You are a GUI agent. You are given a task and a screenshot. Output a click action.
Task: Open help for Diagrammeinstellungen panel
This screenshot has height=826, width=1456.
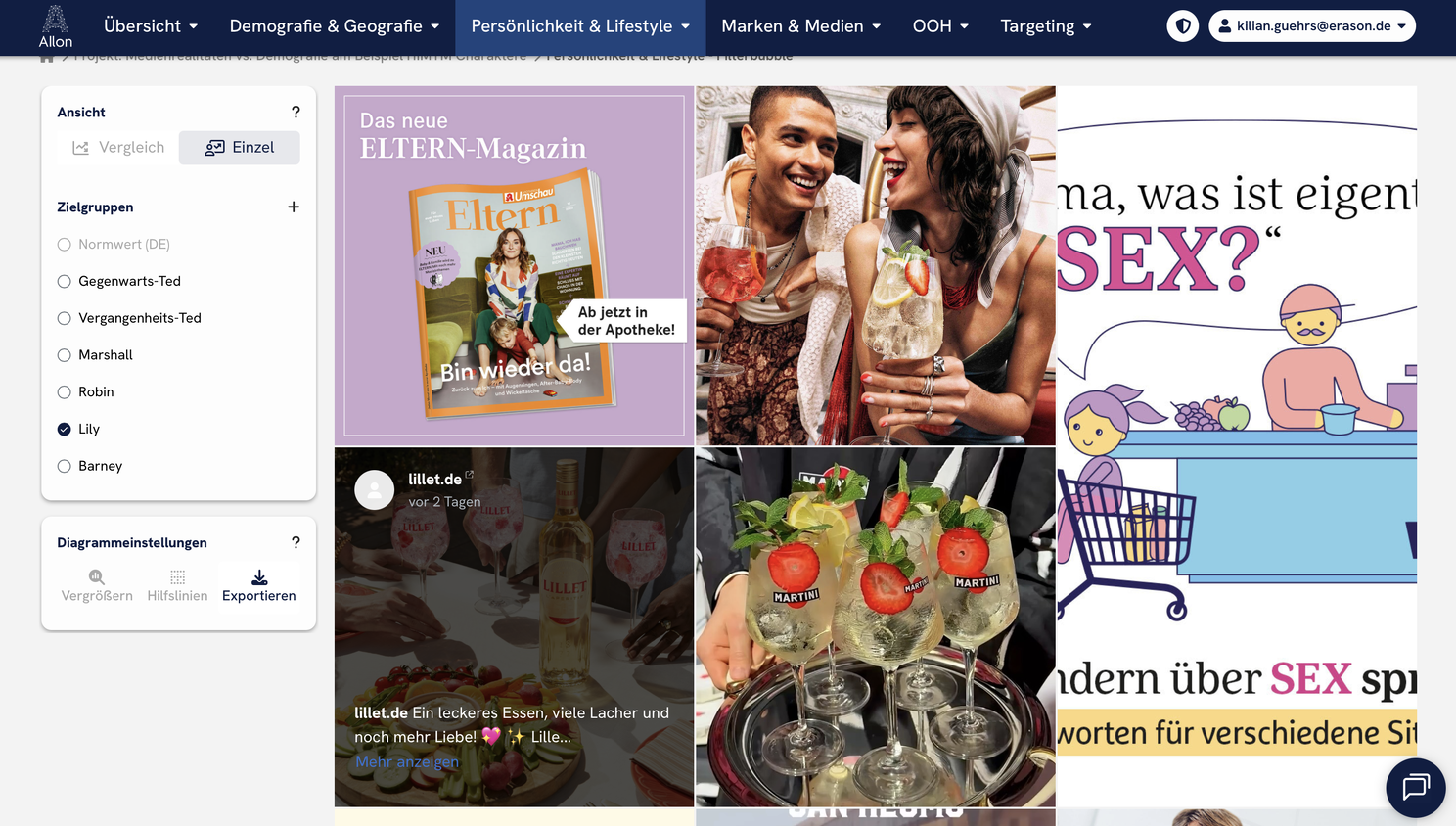point(296,543)
